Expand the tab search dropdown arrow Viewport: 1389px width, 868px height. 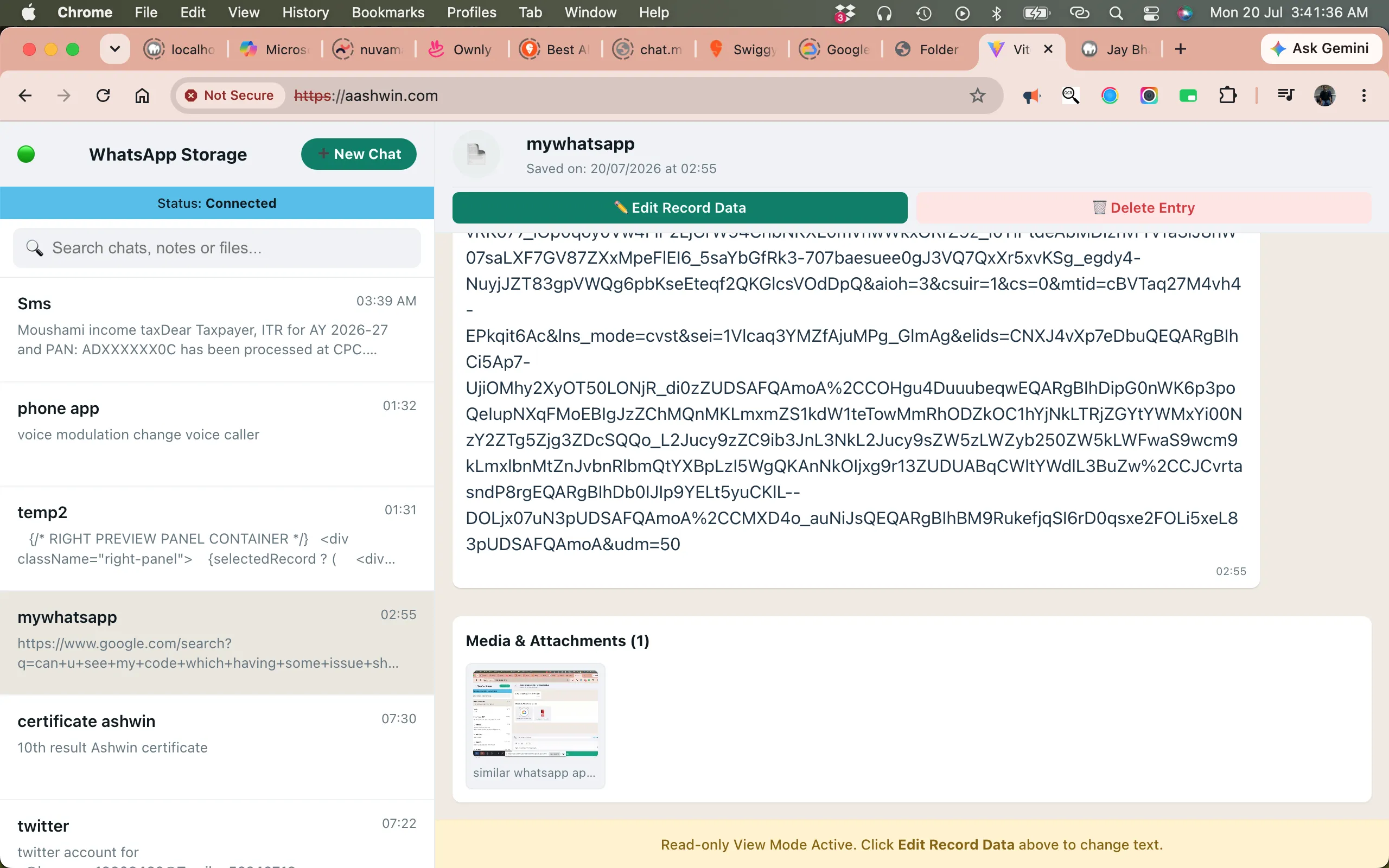[x=115, y=49]
